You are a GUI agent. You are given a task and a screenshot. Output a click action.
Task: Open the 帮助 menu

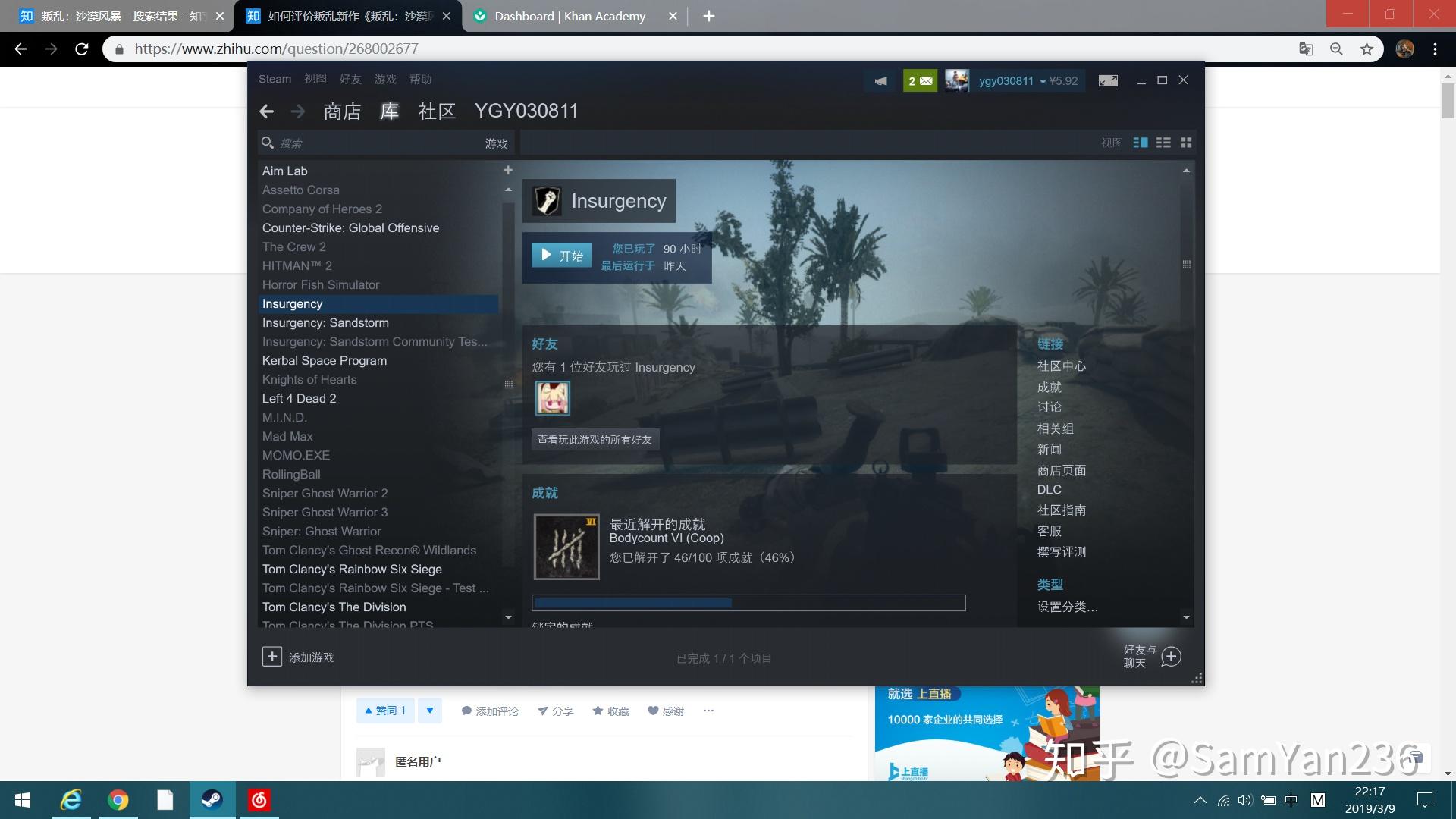[x=420, y=79]
